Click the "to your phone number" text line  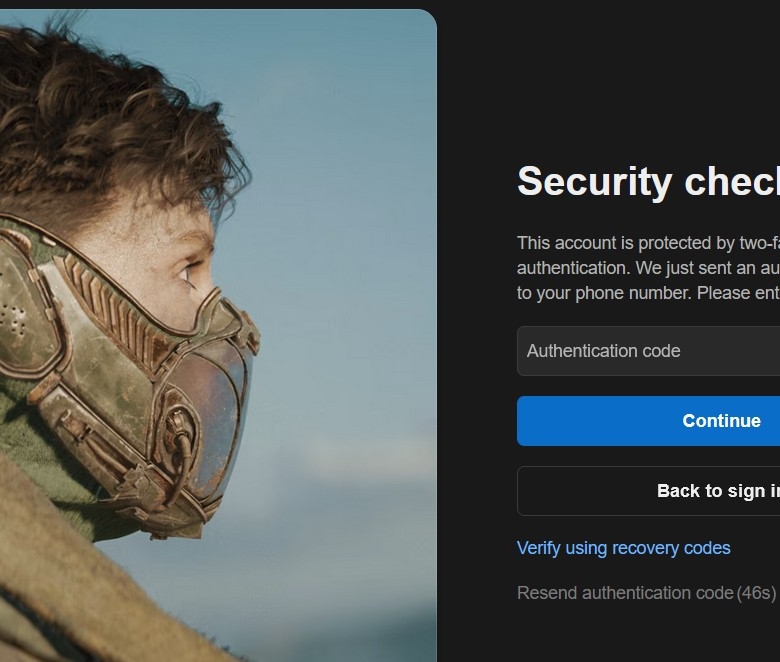(648, 292)
